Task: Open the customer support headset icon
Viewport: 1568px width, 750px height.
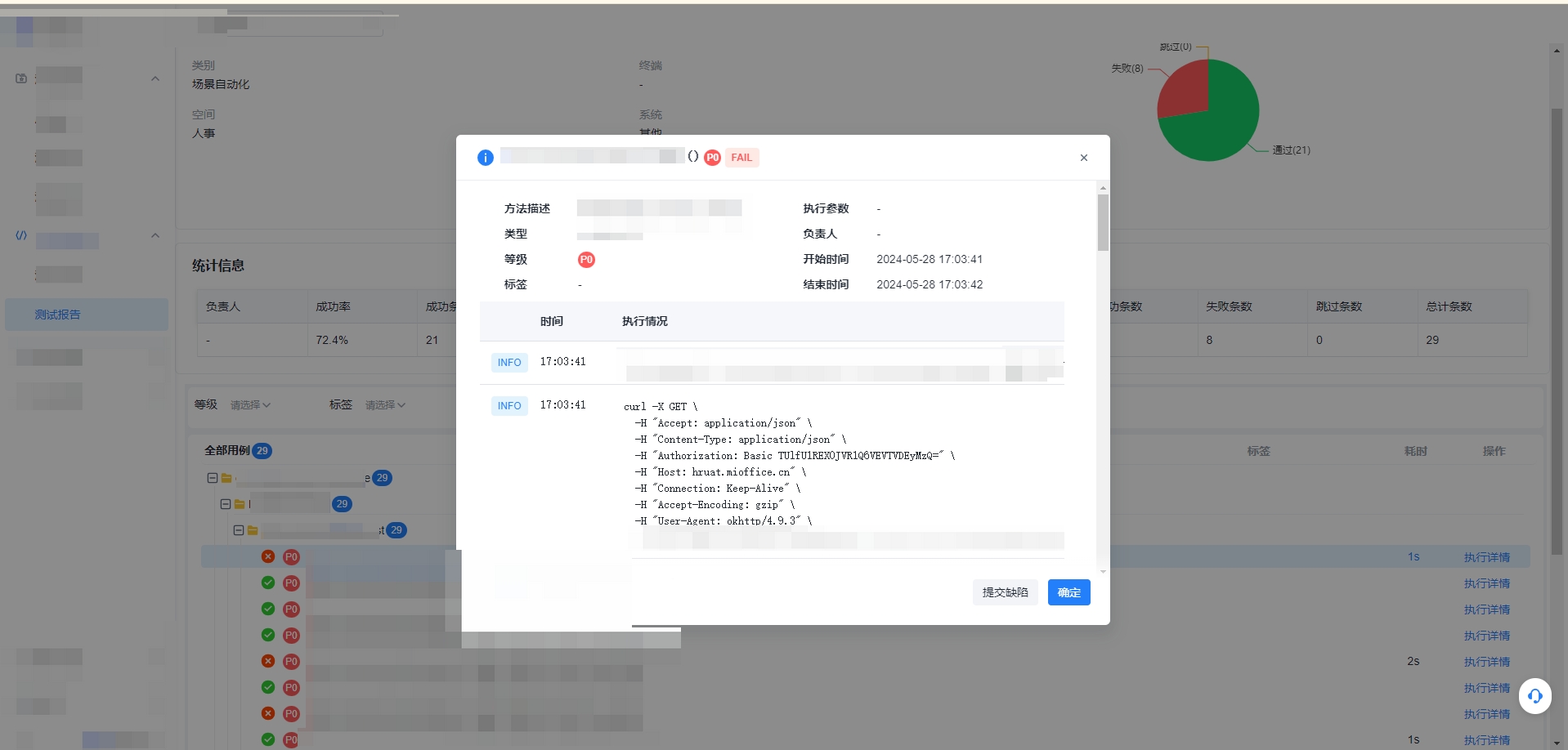Action: (x=1534, y=696)
